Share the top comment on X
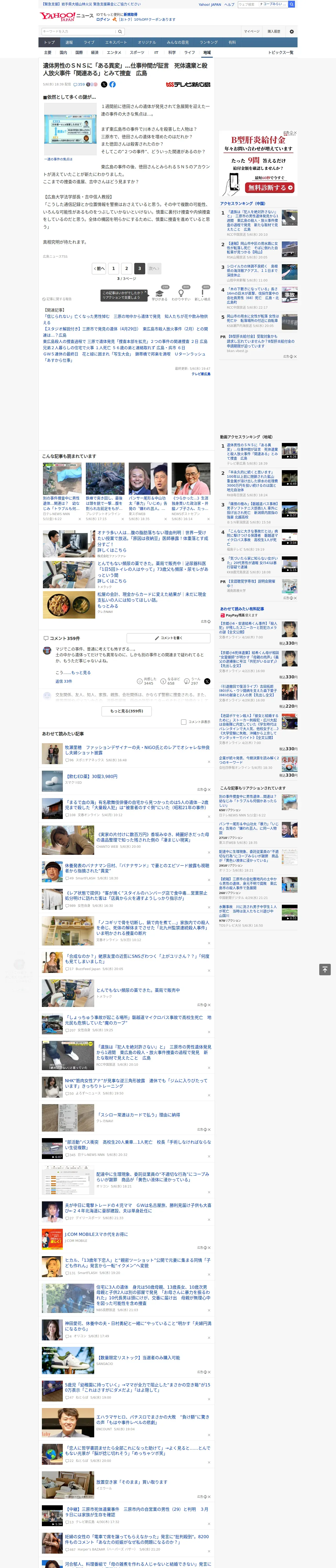 [x=207, y=681]
